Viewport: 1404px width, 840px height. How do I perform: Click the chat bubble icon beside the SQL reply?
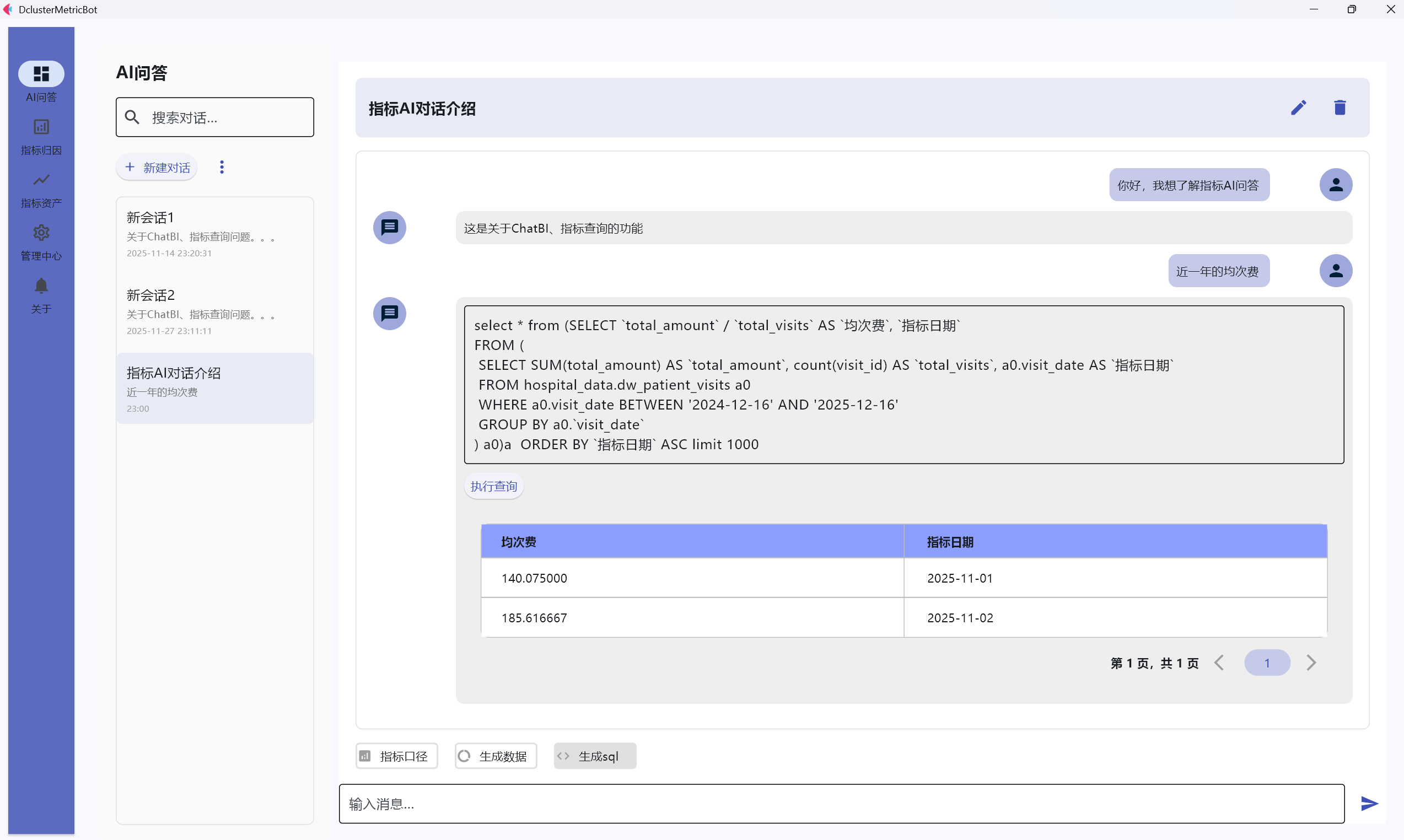point(390,314)
